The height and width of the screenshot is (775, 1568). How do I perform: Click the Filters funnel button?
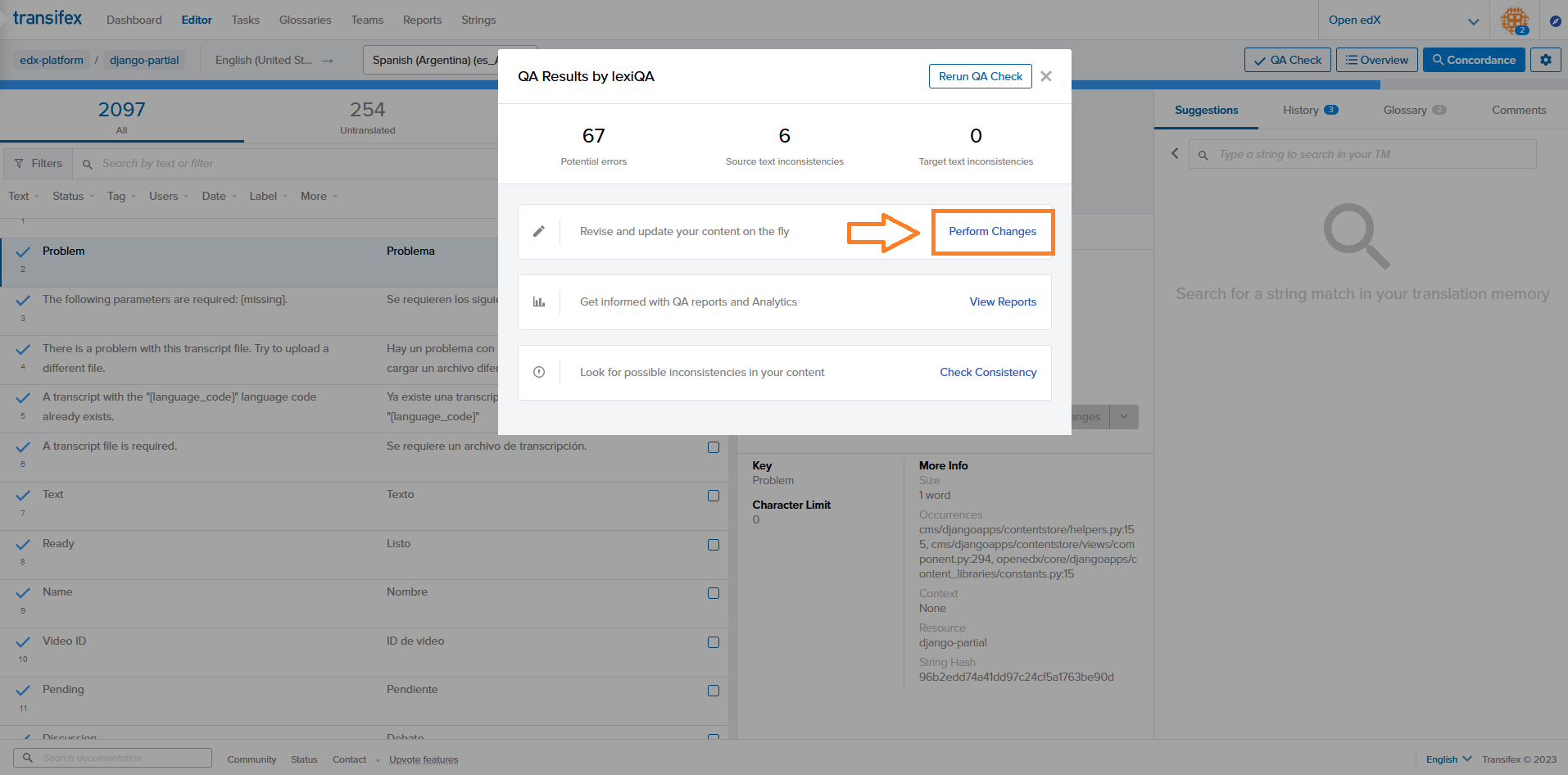(x=39, y=164)
